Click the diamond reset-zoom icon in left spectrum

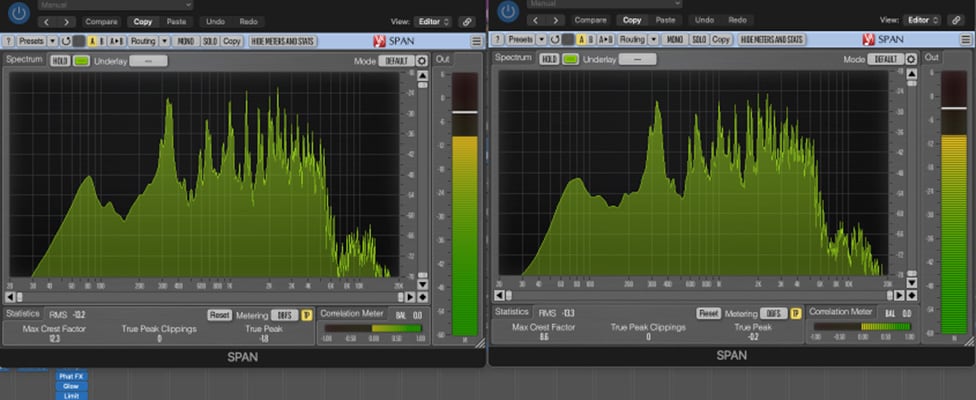point(423,297)
